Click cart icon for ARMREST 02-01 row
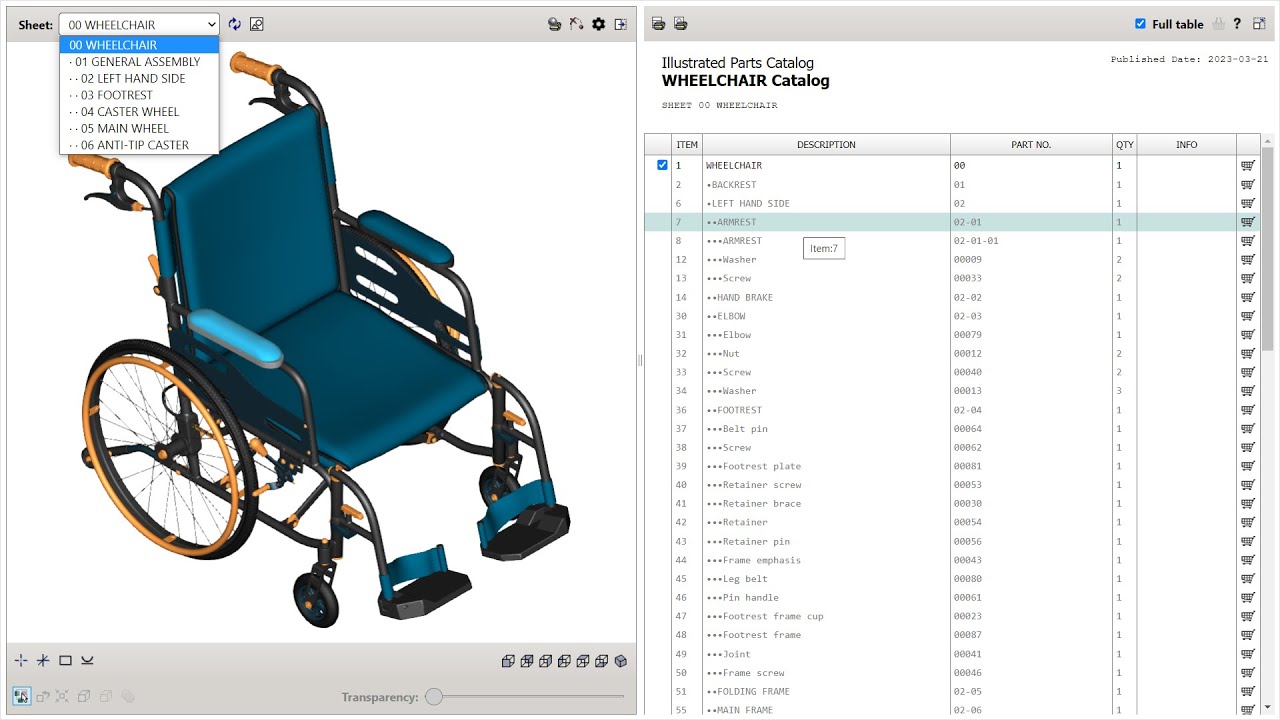The width and height of the screenshot is (1280, 720). coord(1248,222)
